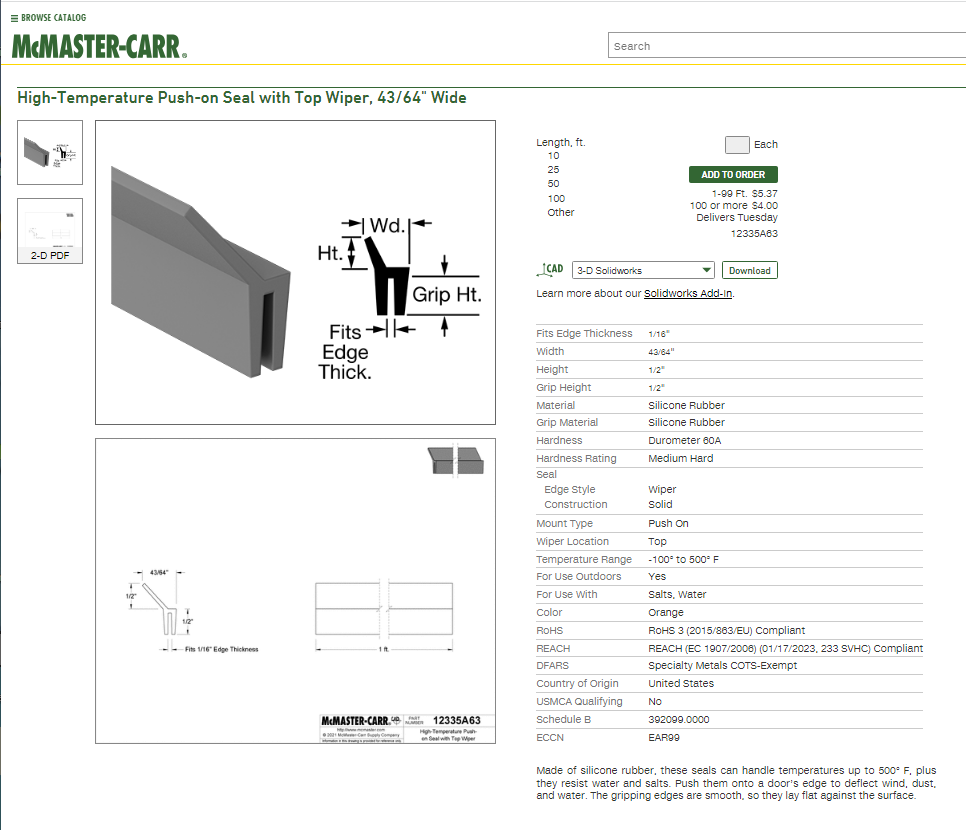Click the Edge Style 'Wiper' value
Viewport: 966px width, 830px height.
662,489
